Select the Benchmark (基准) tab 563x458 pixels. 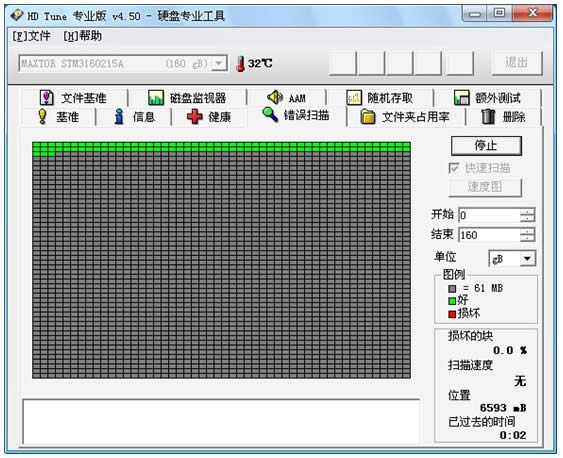pos(58,117)
